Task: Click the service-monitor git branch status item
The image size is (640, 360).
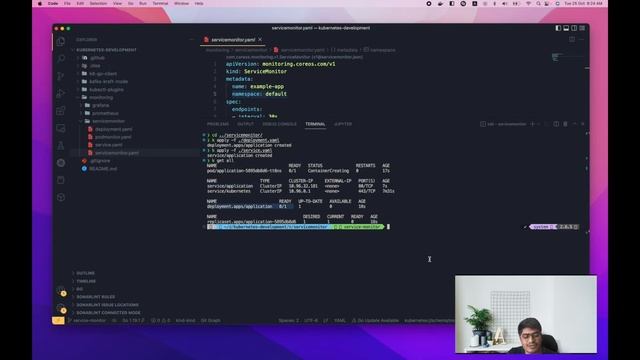Action: point(87,321)
